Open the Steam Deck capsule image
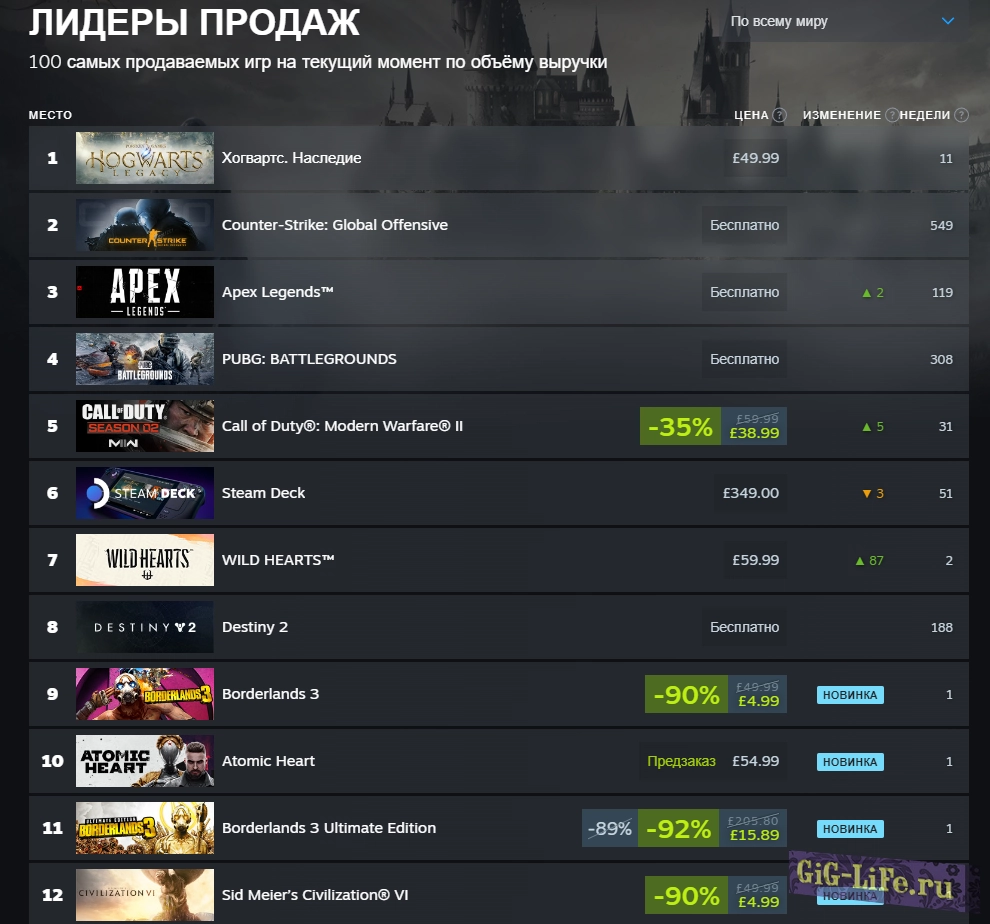The height and width of the screenshot is (924, 990). pos(145,493)
